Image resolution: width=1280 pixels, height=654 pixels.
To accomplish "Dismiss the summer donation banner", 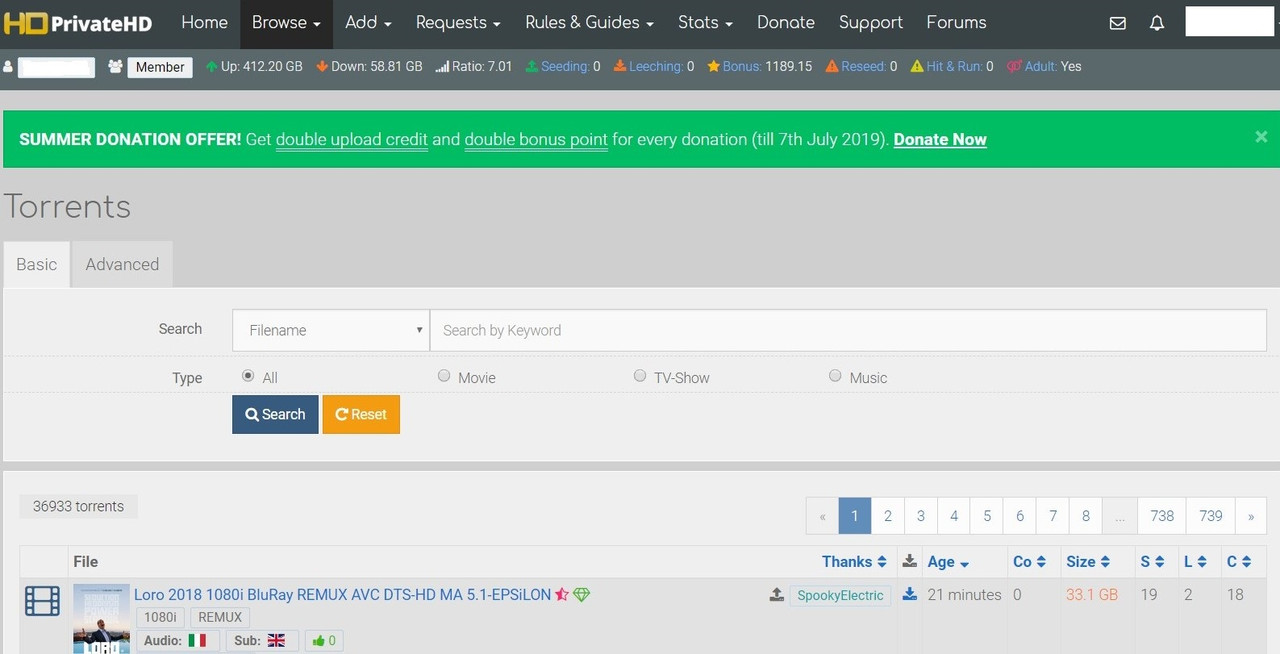I will pos(1261,137).
